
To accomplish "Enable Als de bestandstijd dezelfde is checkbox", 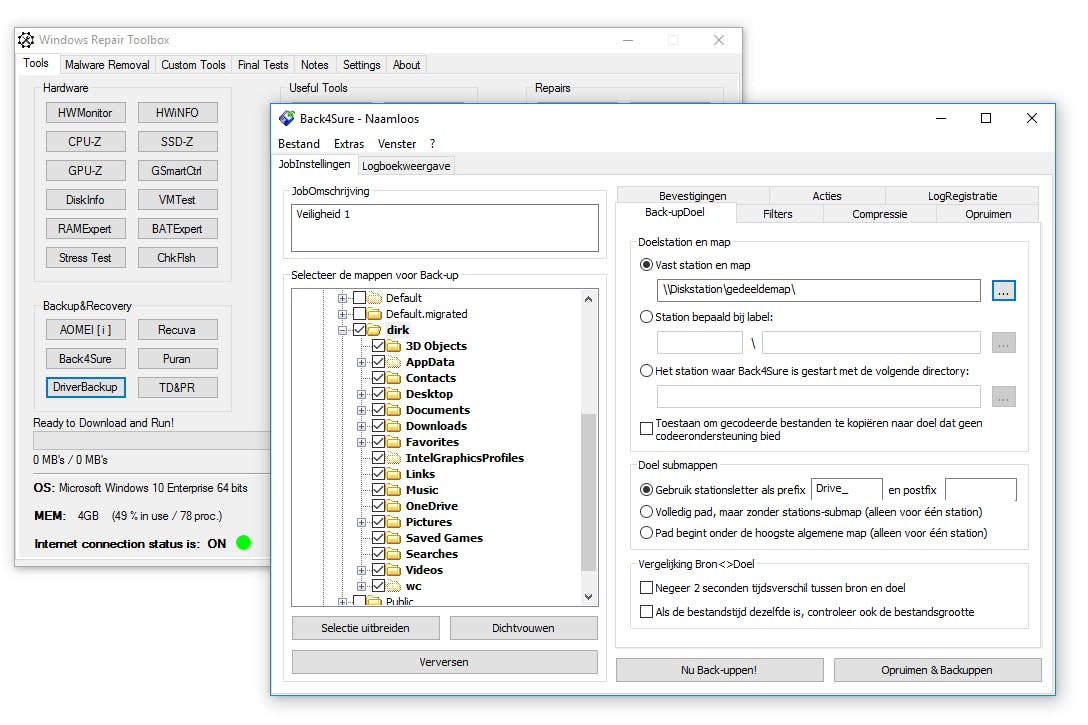I will 646,612.
